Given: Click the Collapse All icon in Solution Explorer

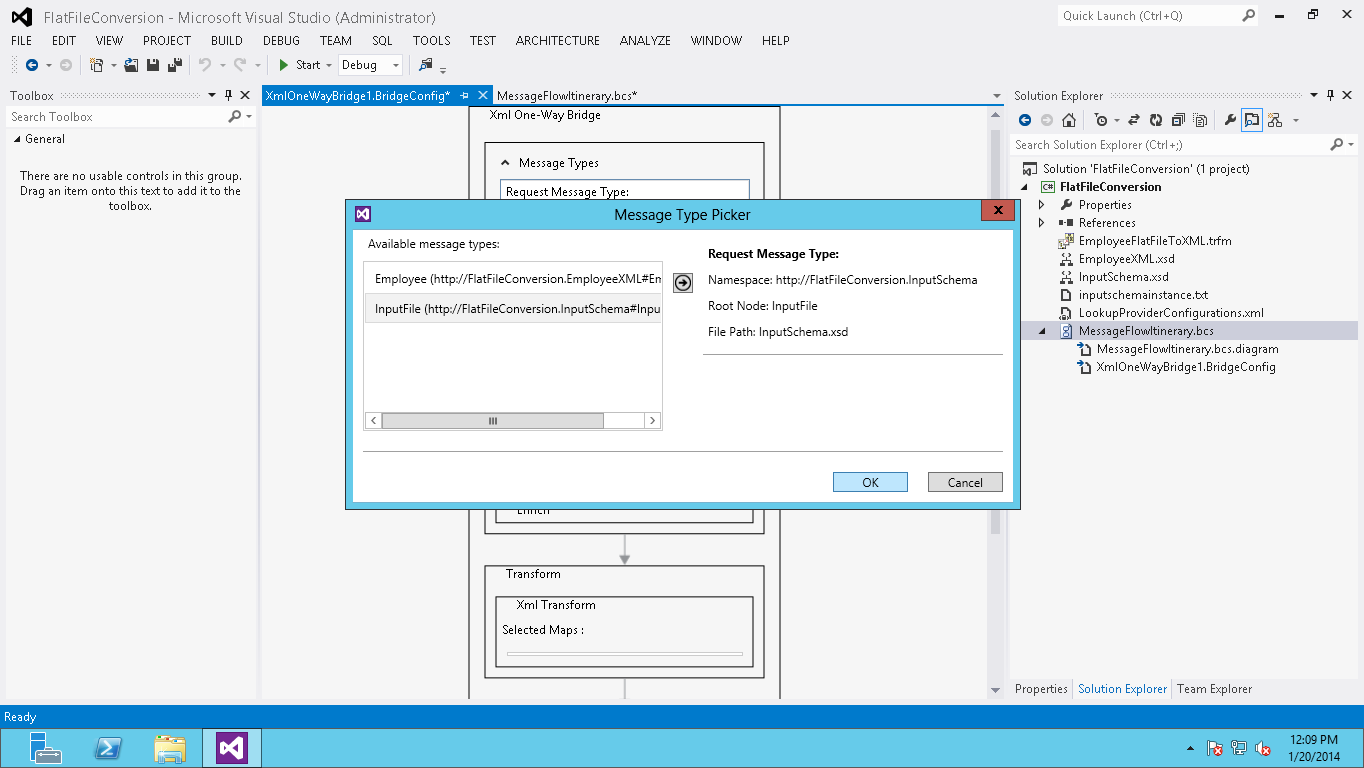Looking at the screenshot, I should pyautogui.click(x=1177, y=120).
